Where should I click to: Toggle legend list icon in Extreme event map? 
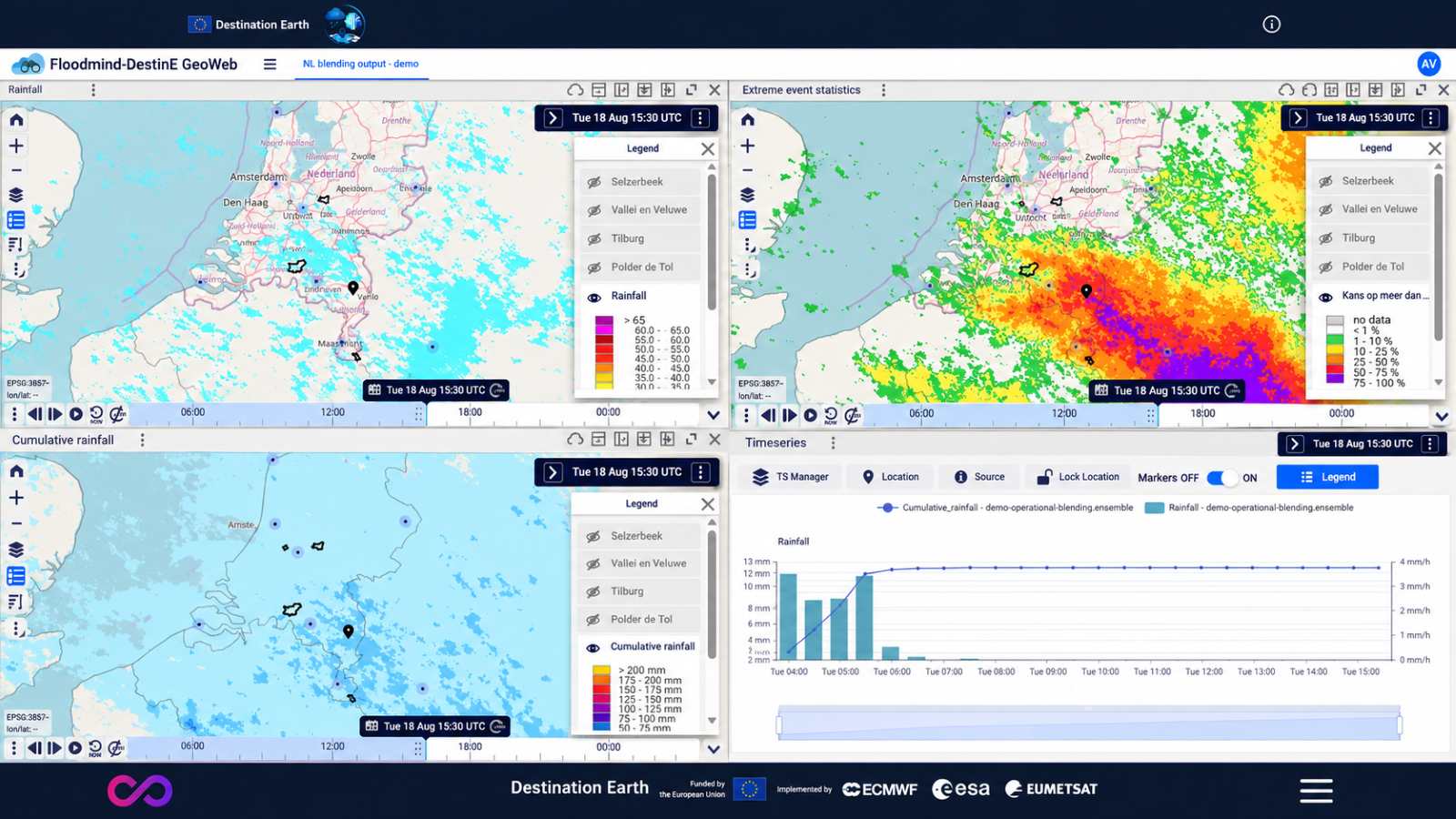tap(748, 220)
